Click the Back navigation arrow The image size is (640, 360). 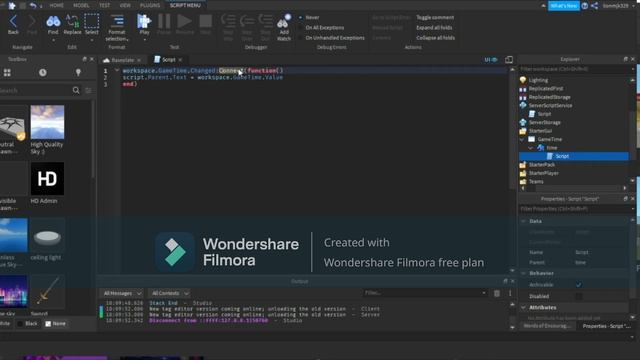(13, 21)
